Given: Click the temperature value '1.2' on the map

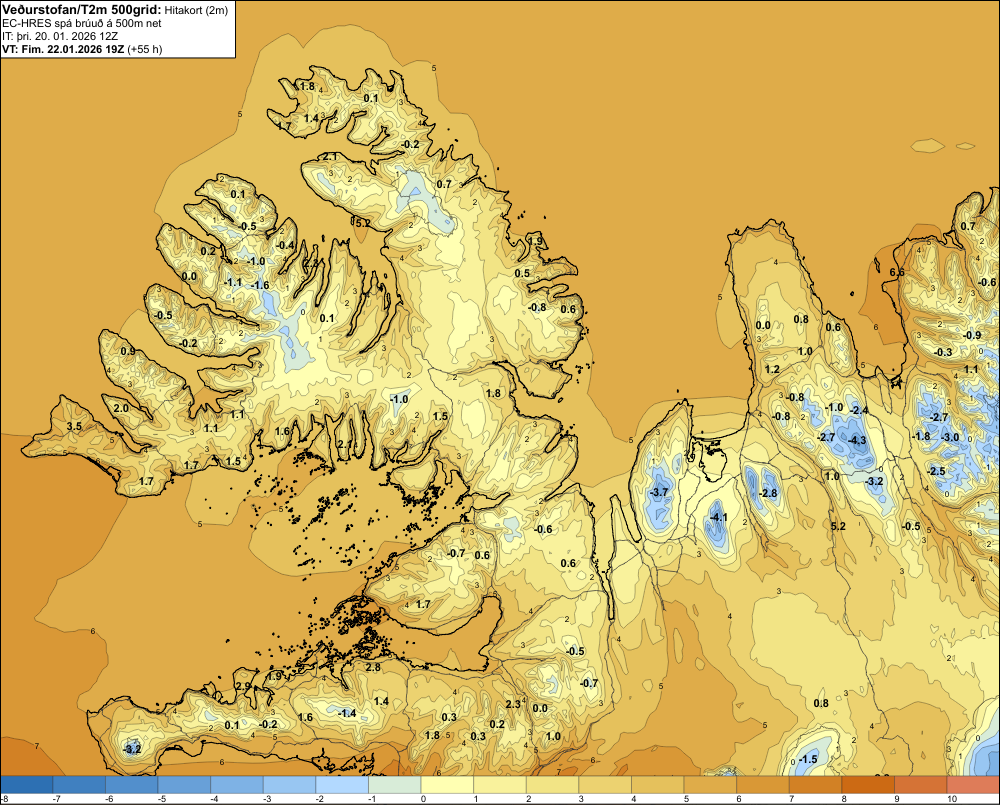Looking at the screenshot, I should click(x=772, y=369).
